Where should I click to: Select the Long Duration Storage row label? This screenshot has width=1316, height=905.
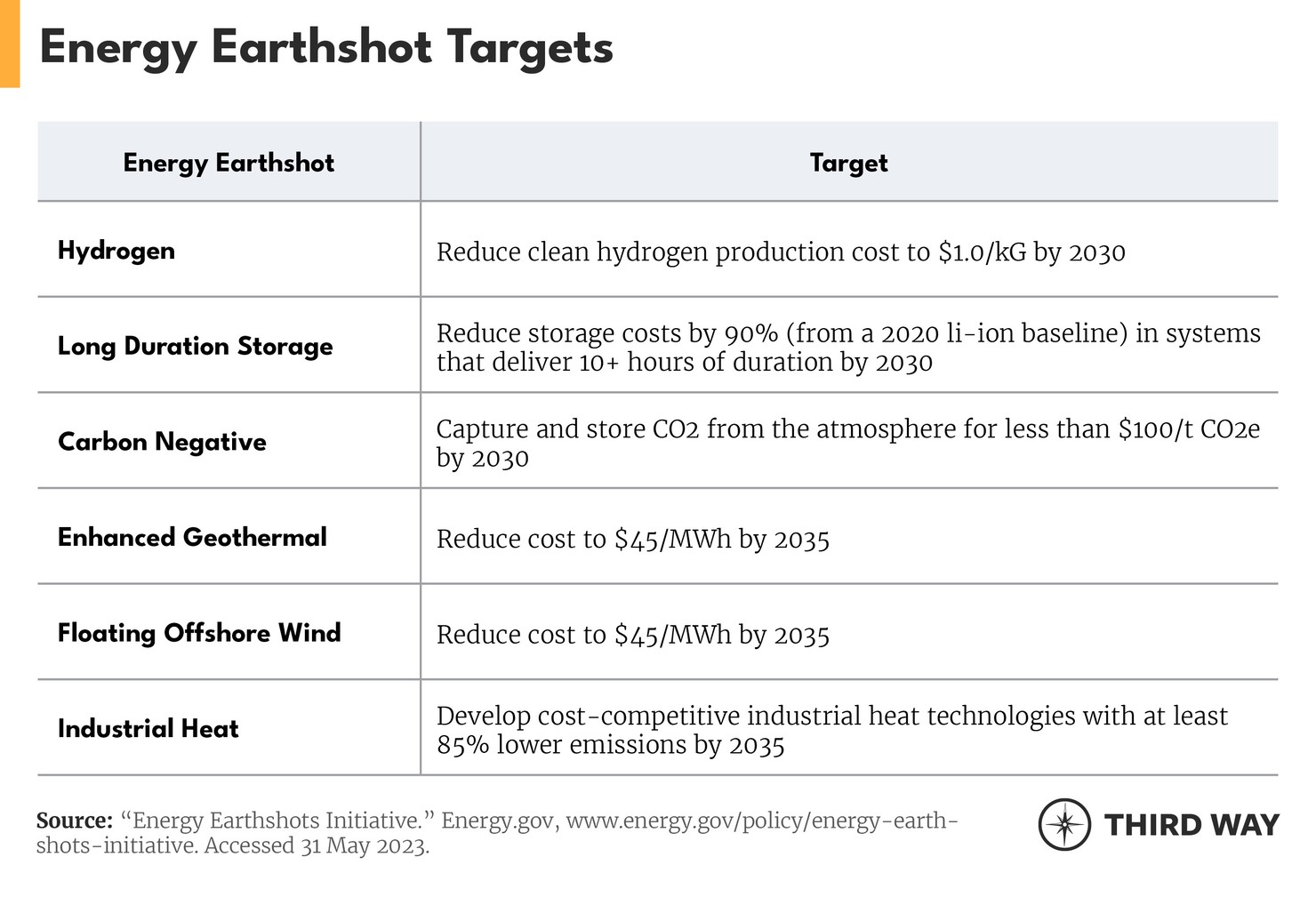[196, 346]
